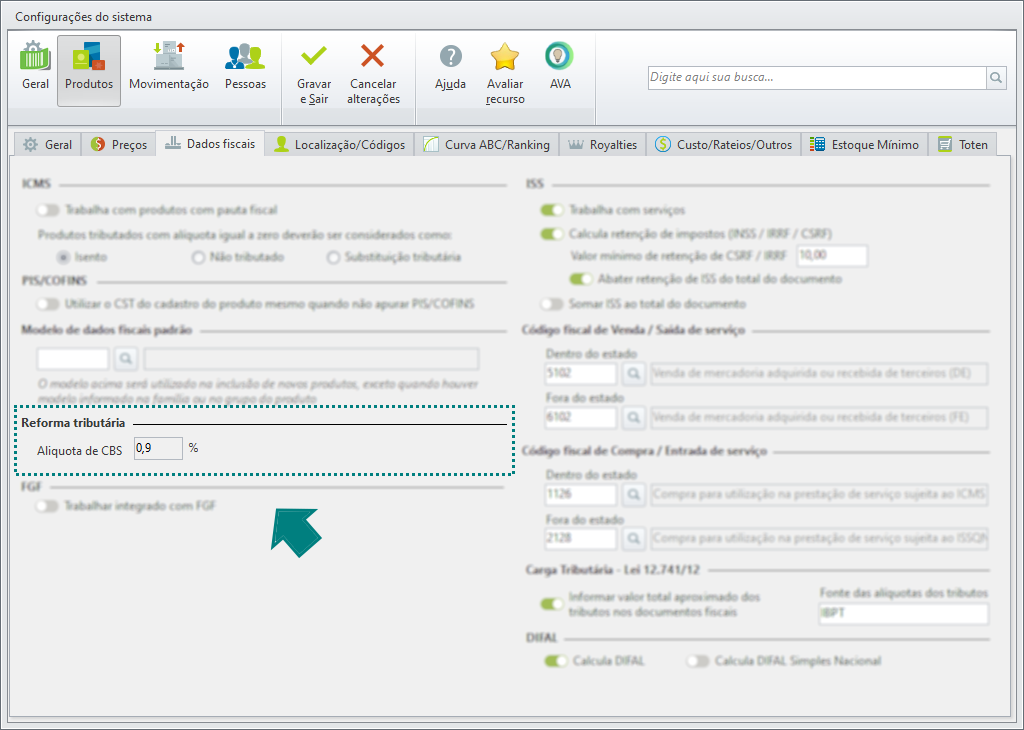1024x730 pixels.
Task: Open the Pessoas settings section
Action: 245,67
